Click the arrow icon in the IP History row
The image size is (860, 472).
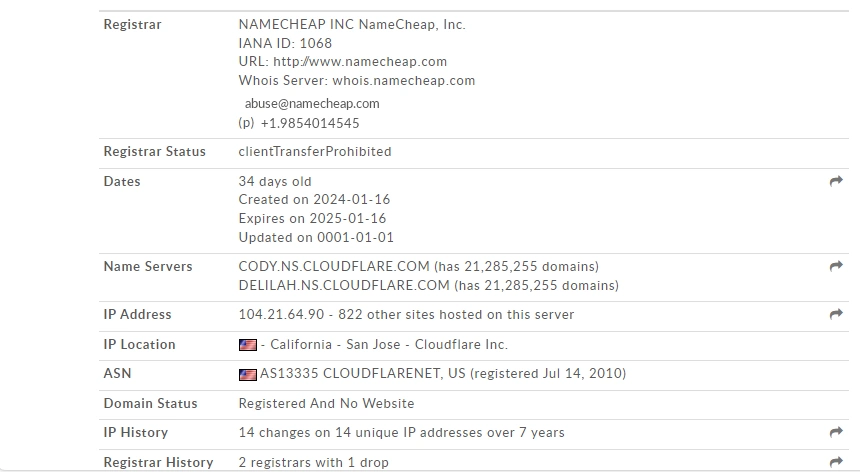point(836,432)
